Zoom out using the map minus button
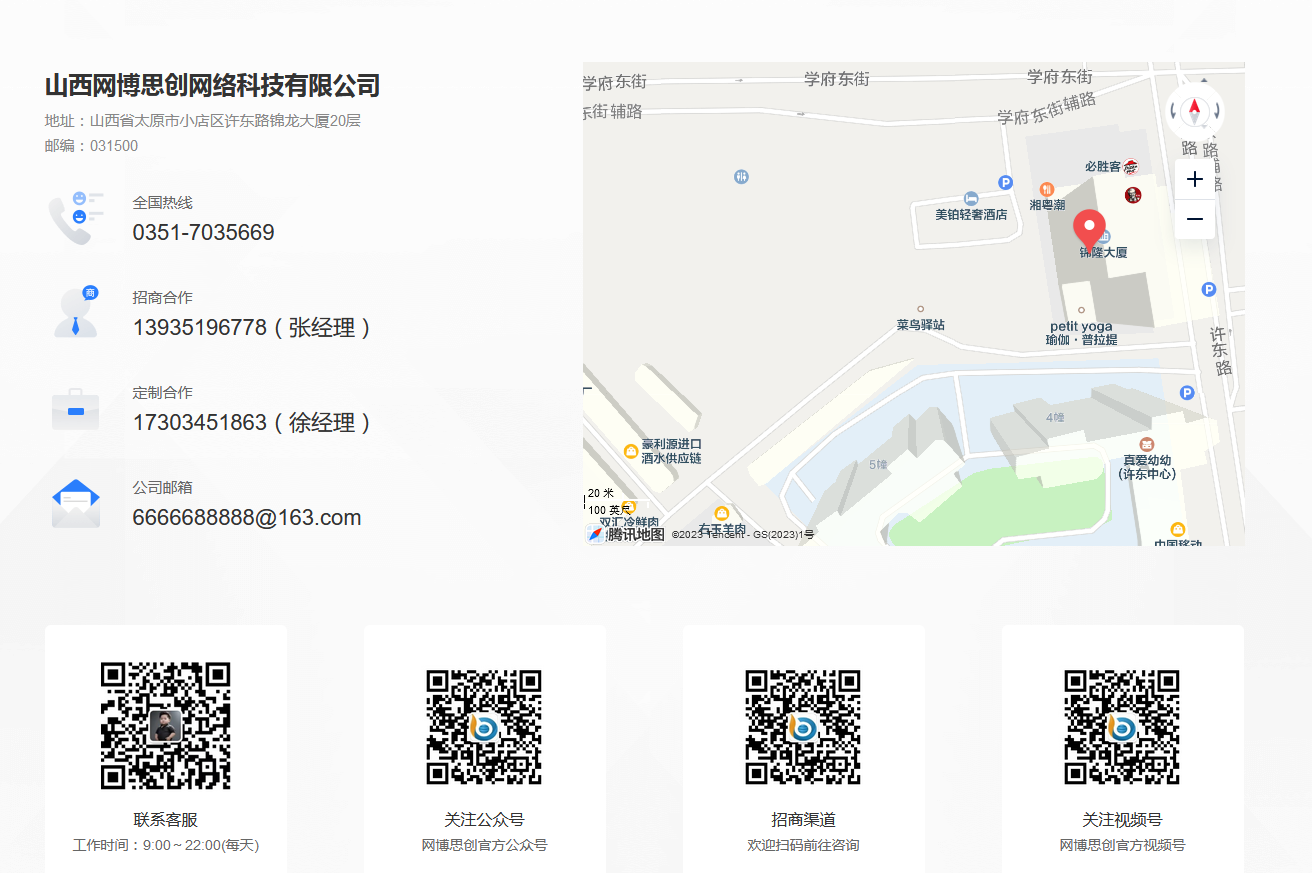Image resolution: width=1312 pixels, height=873 pixels. pyautogui.click(x=1195, y=219)
